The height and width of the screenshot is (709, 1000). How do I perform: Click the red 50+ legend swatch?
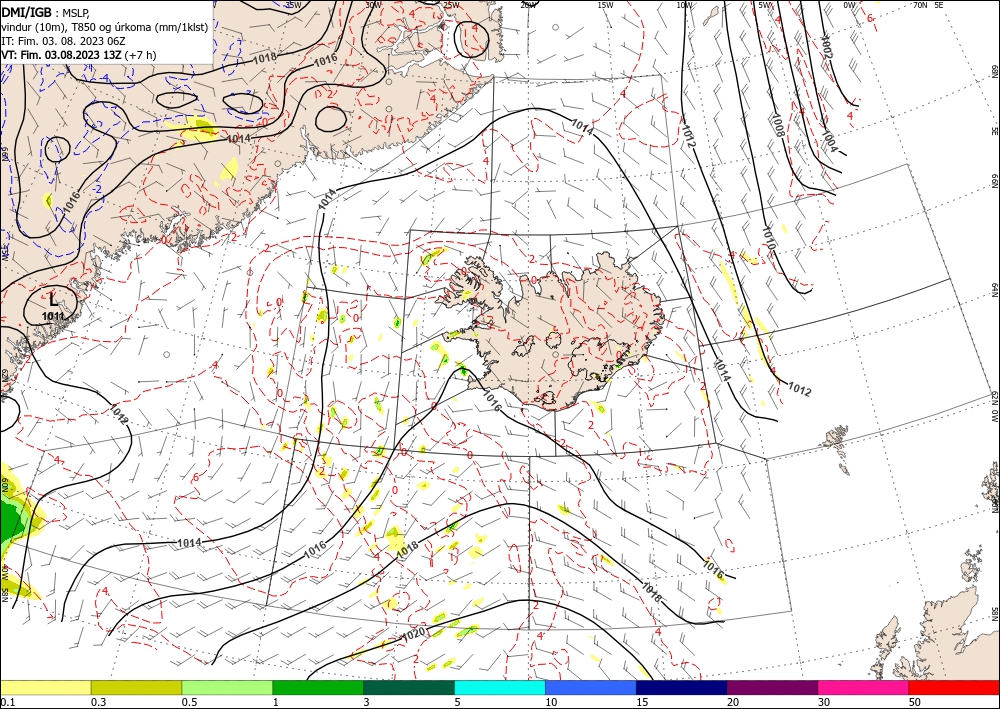[954, 687]
